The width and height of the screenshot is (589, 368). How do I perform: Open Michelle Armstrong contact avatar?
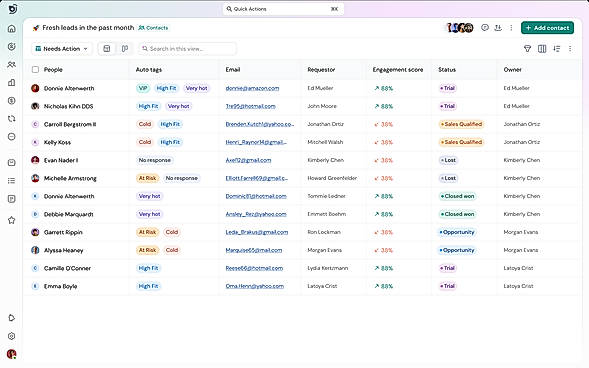tap(35, 178)
